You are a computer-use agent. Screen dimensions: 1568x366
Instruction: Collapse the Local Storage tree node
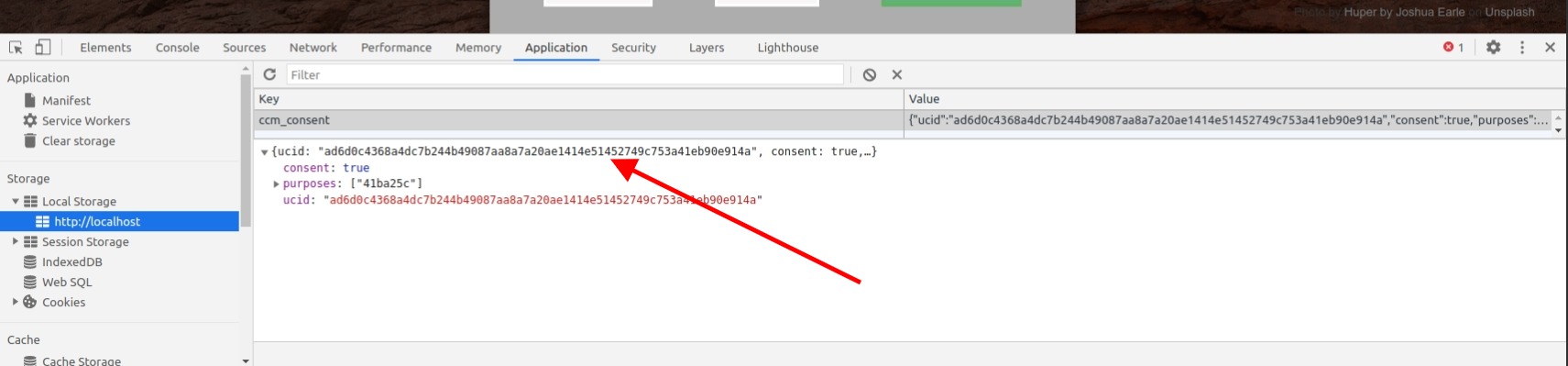tap(15, 201)
